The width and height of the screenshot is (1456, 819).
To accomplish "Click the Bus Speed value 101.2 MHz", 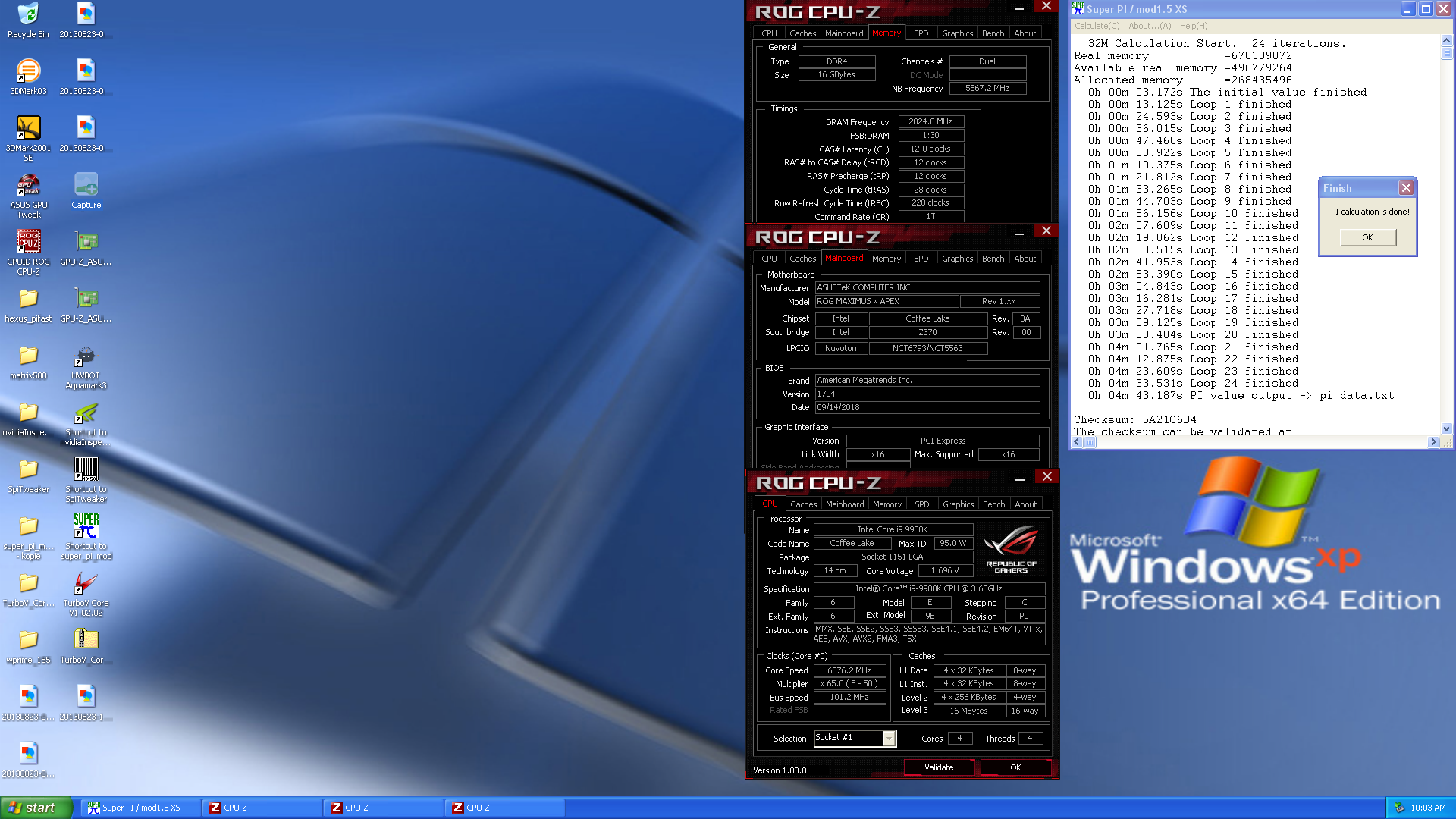I will click(x=849, y=697).
